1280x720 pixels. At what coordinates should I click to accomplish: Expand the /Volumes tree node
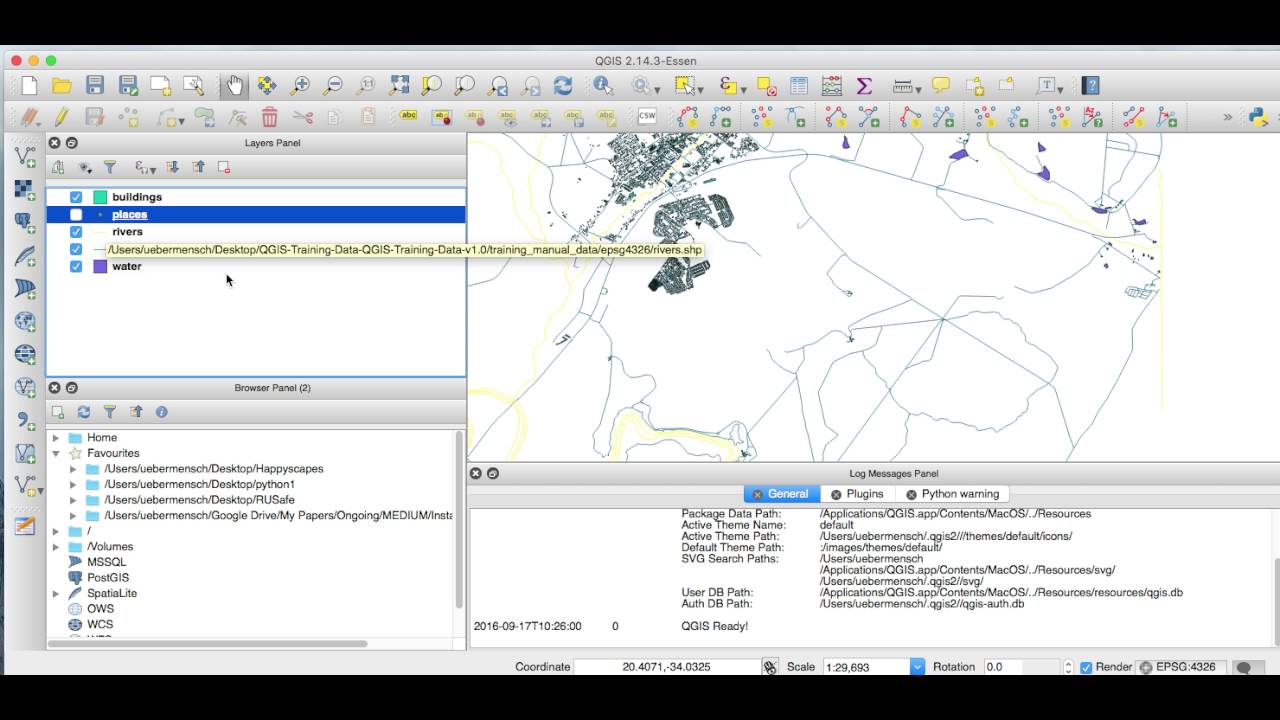[56, 547]
